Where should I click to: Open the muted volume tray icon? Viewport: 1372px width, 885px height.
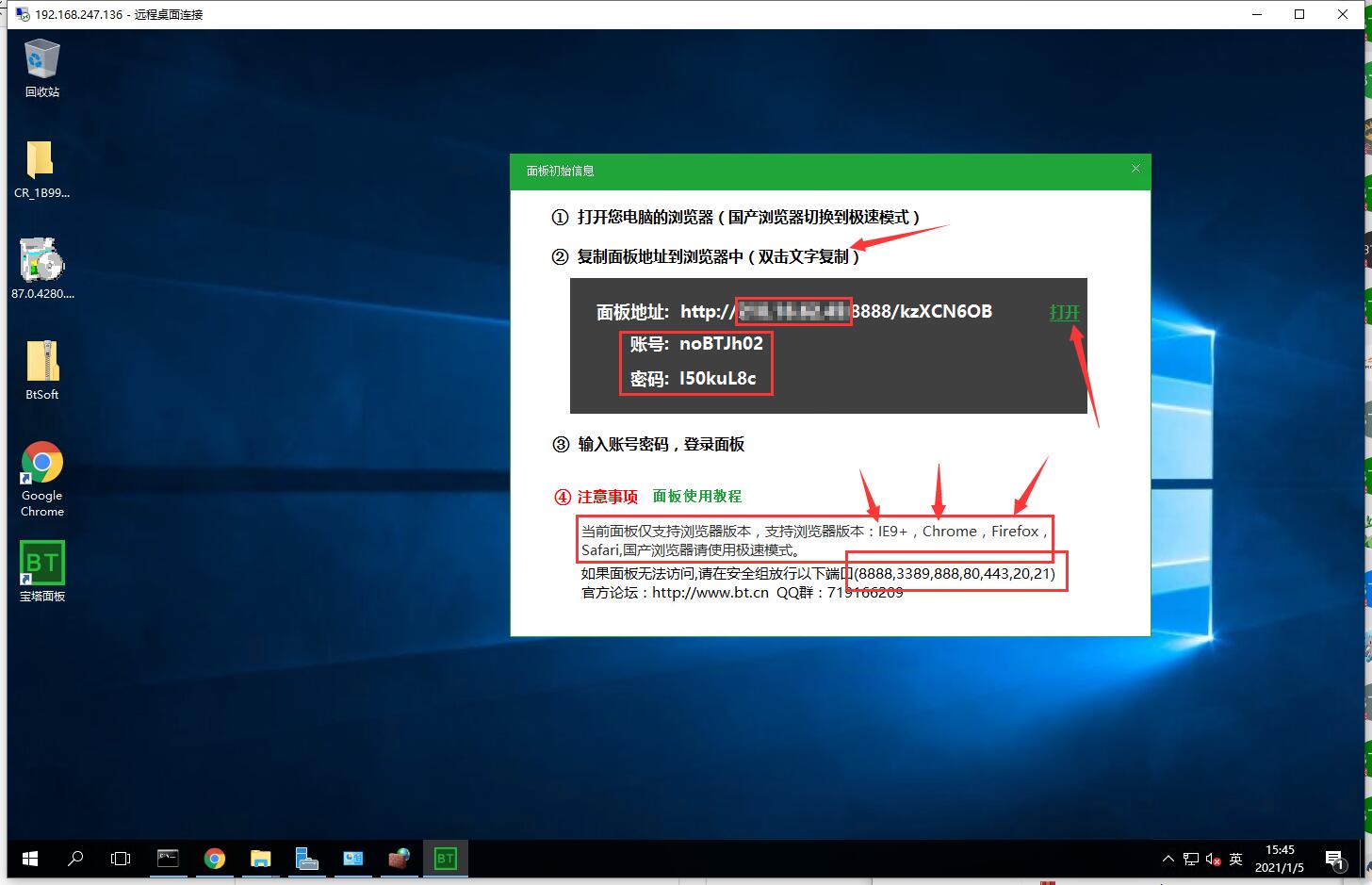[1214, 859]
